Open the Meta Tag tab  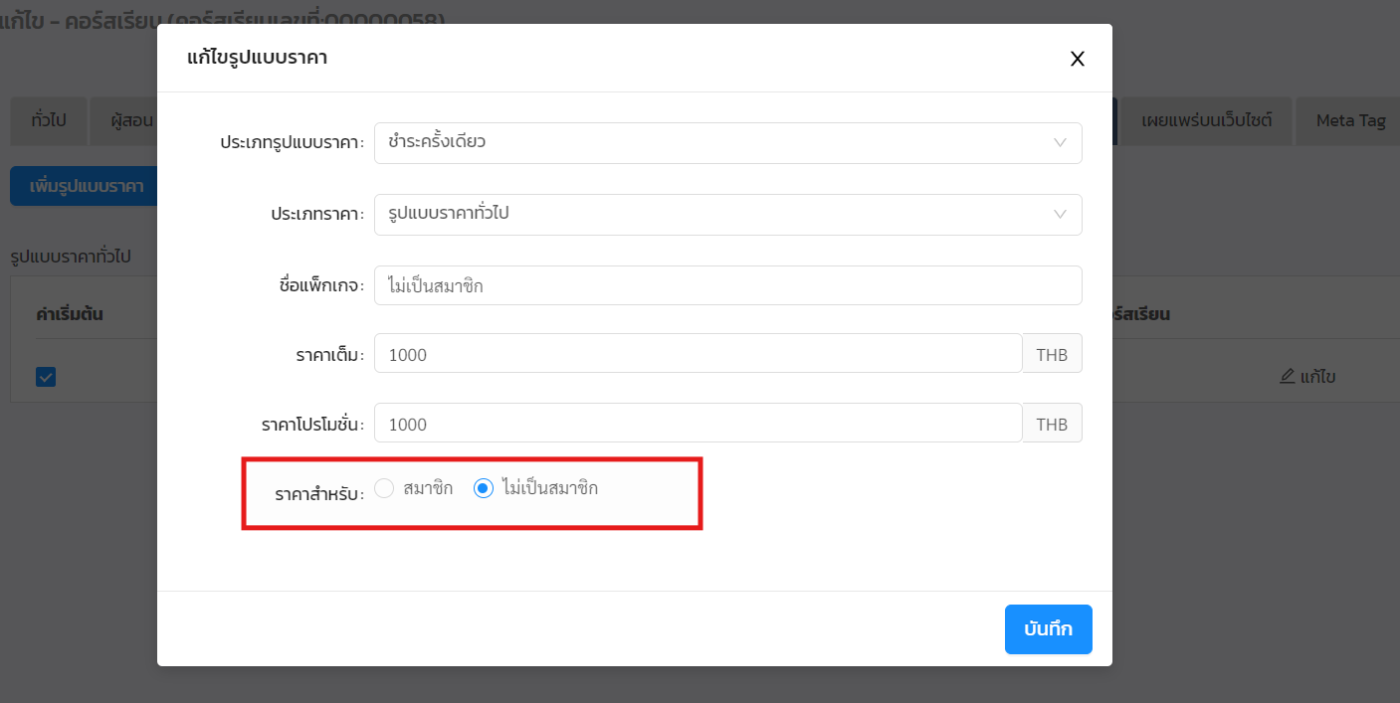pyautogui.click(x=1350, y=121)
